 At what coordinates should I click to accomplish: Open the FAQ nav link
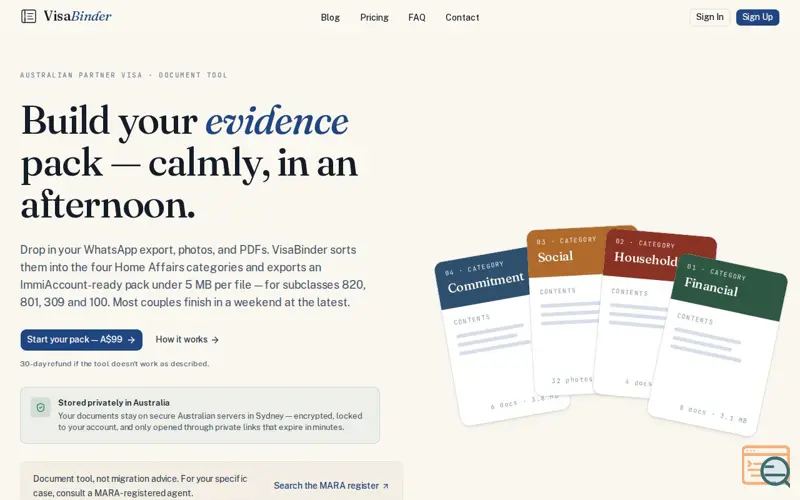[417, 17]
